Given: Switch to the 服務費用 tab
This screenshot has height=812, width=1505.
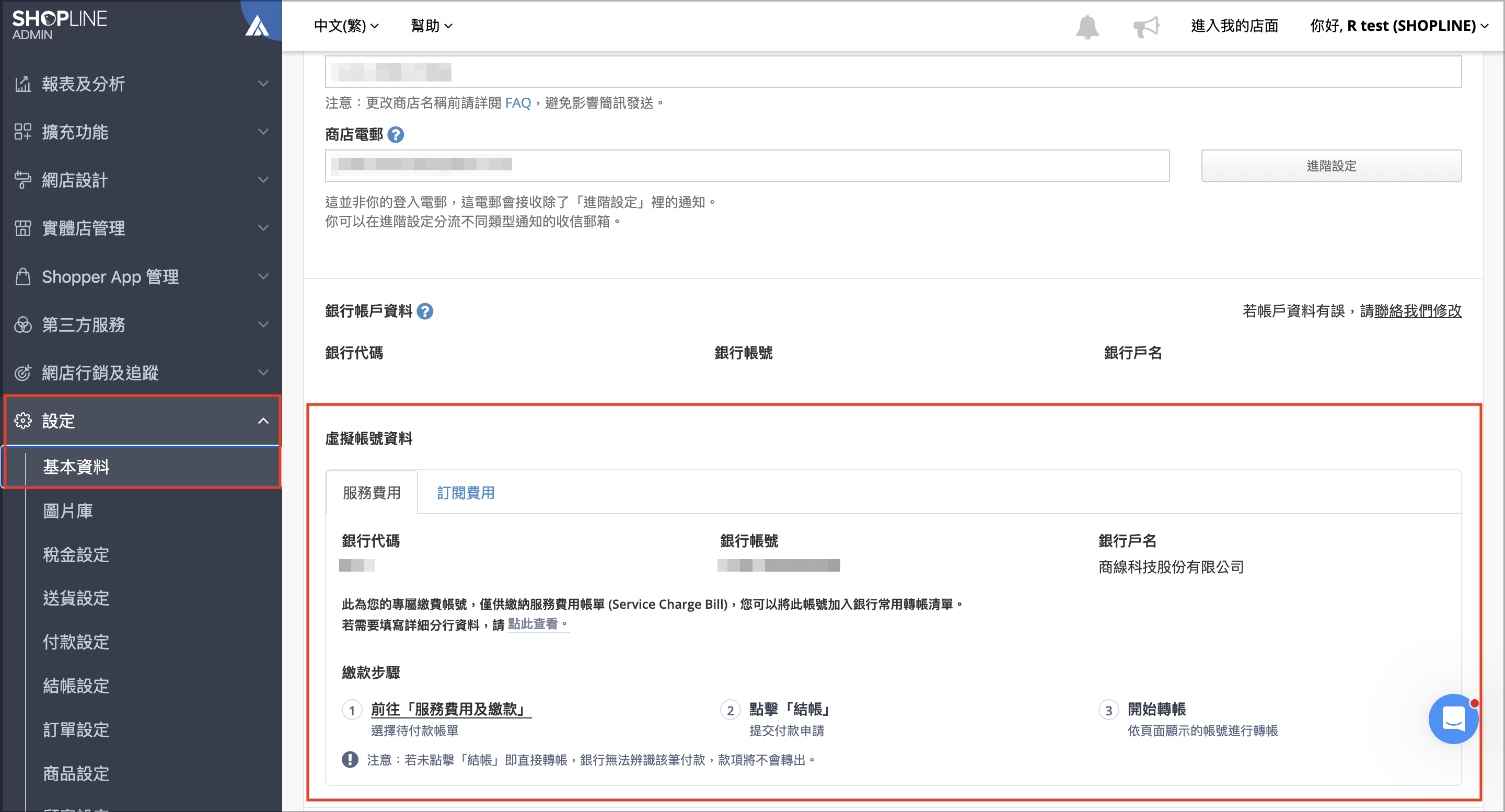Looking at the screenshot, I should [x=372, y=492].
